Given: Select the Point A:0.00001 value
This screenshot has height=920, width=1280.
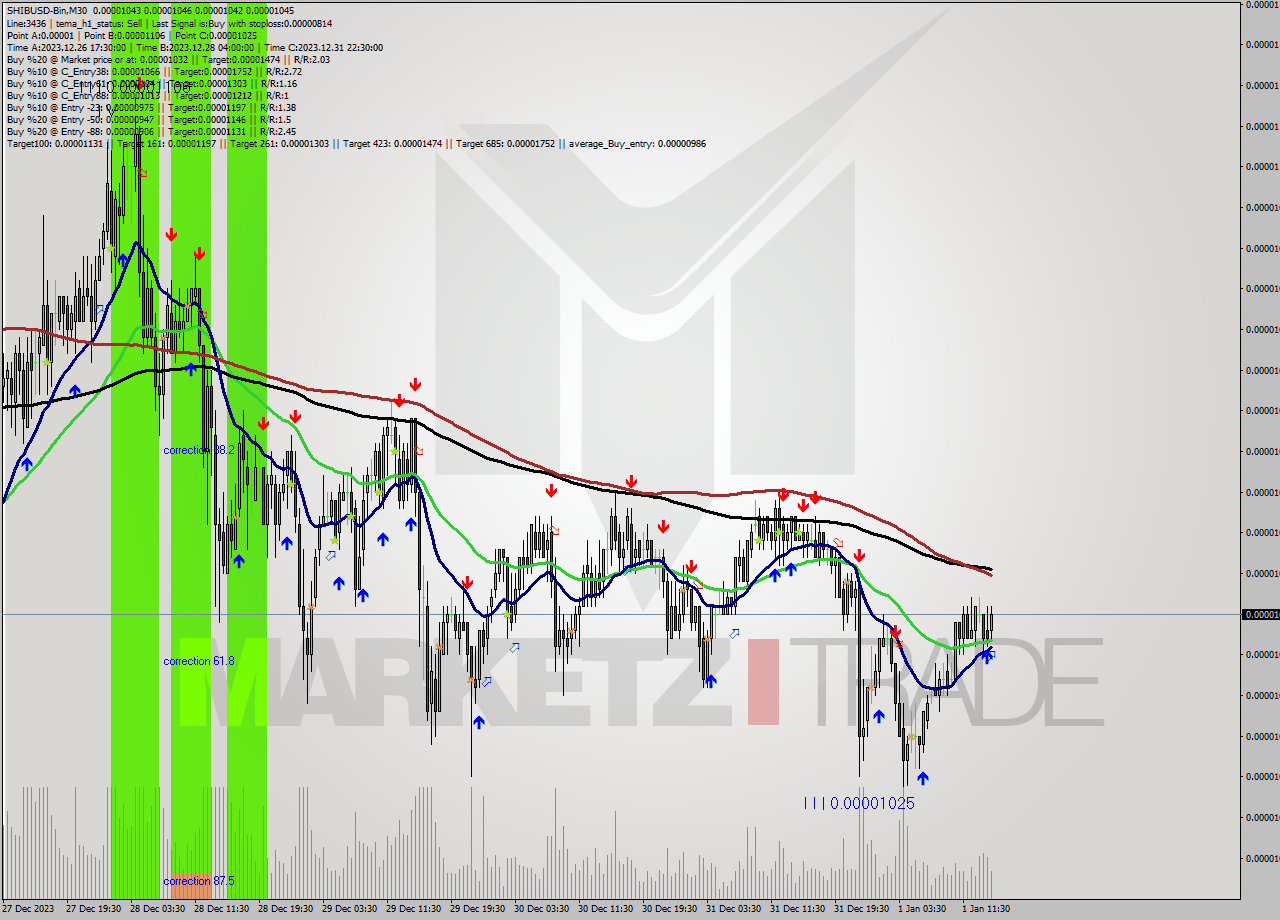Looking at the screenshot, I should 38,35.
